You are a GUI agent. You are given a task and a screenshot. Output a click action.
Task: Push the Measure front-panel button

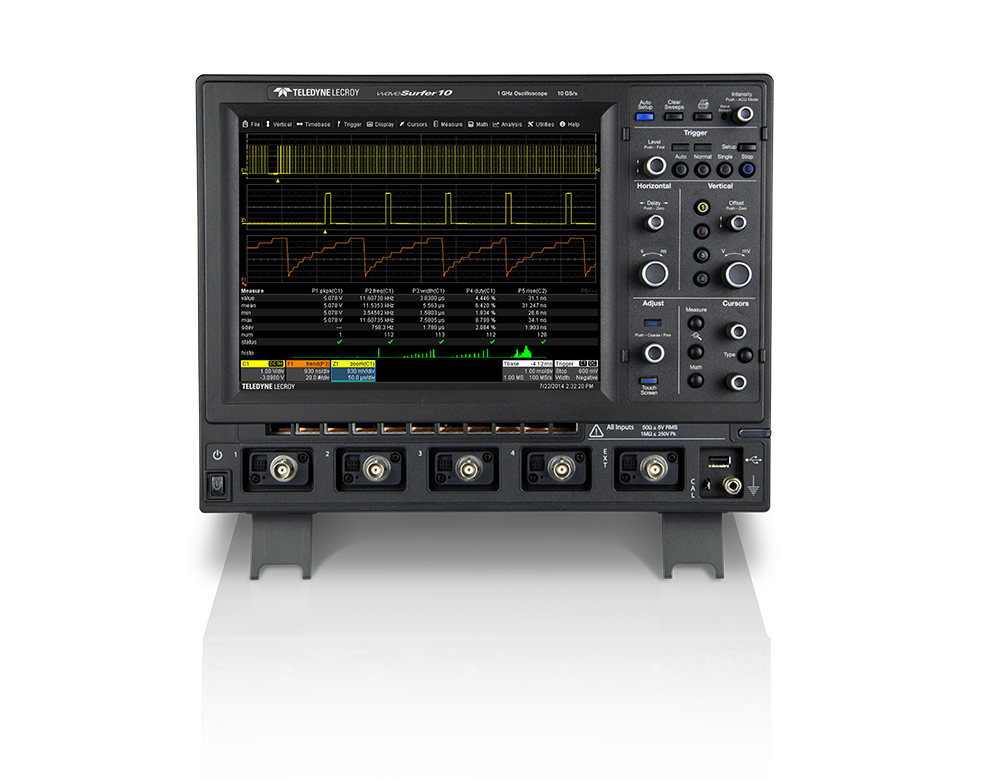(x=696, y=323)
